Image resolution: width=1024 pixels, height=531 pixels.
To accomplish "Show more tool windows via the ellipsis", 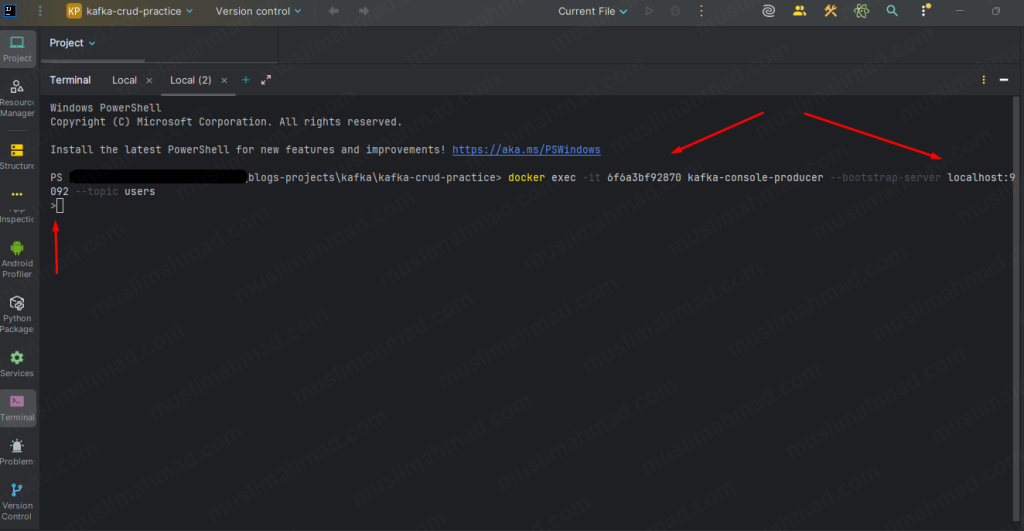I will point(17,195).
